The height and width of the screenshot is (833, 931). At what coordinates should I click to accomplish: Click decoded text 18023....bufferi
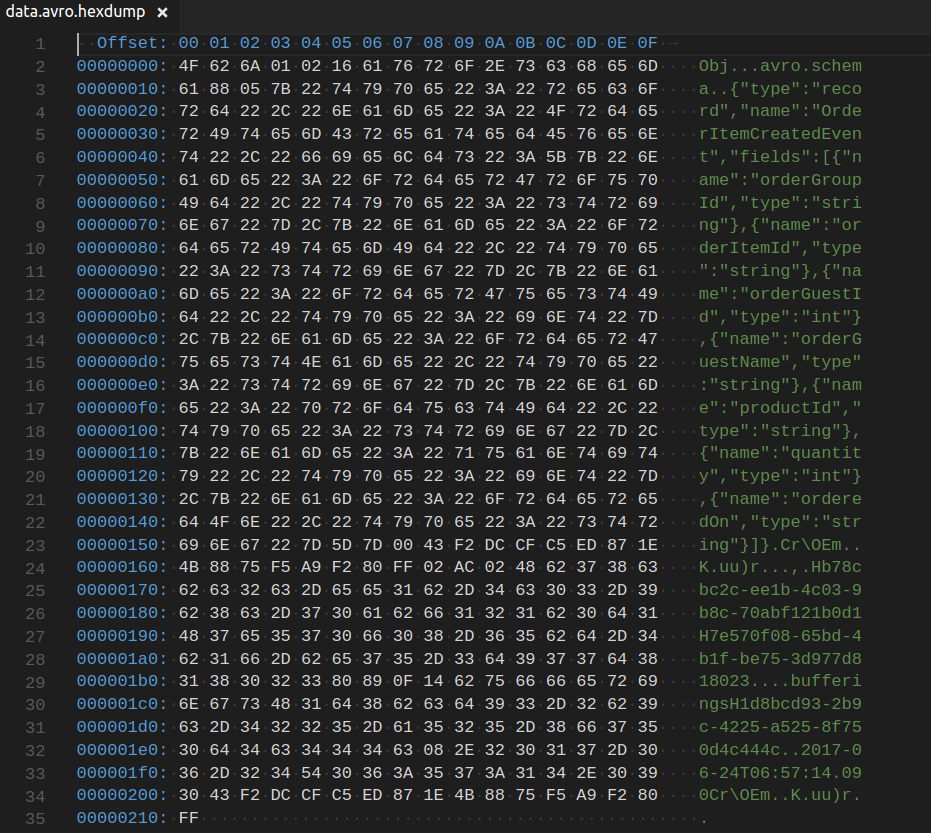tap(780, 682)
